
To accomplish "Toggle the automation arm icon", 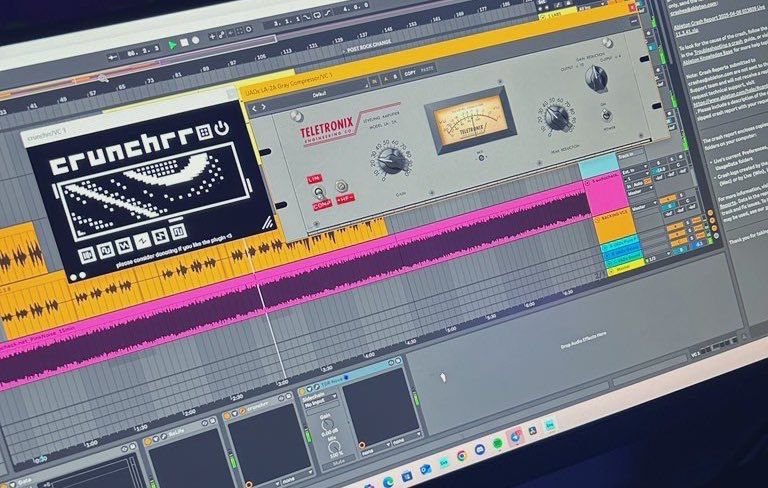I will [222, 34].
